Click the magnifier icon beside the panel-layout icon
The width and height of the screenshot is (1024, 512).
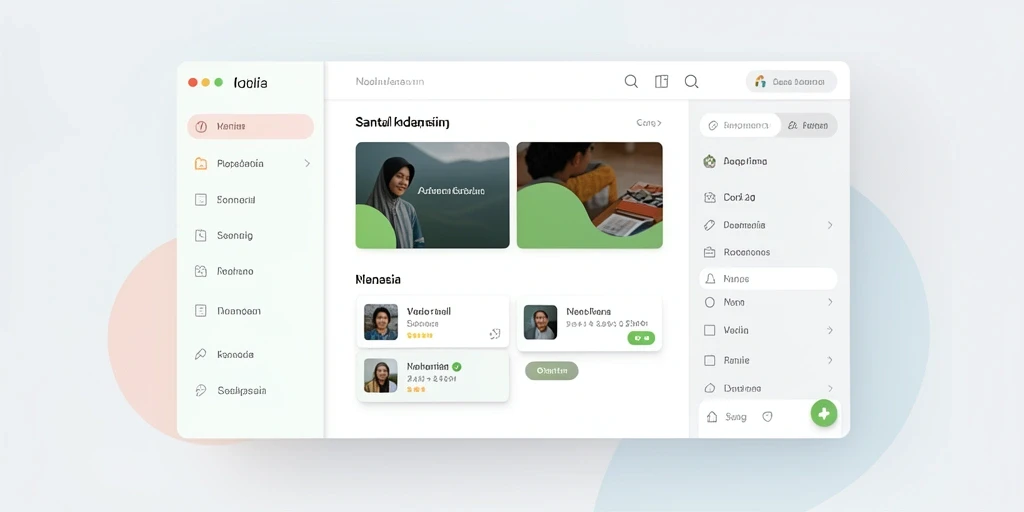coord(631,82)
